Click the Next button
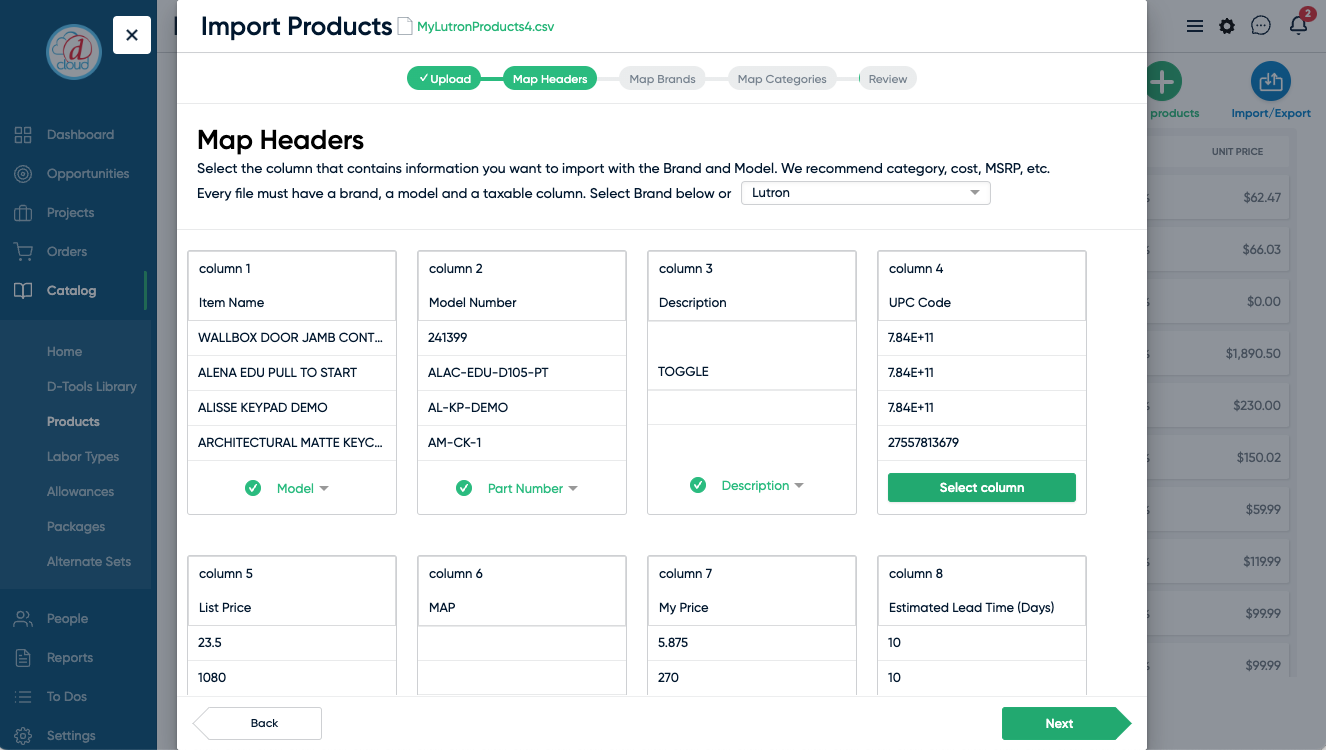Viewport: 1326px width, 750px height. coord(1060,723)
